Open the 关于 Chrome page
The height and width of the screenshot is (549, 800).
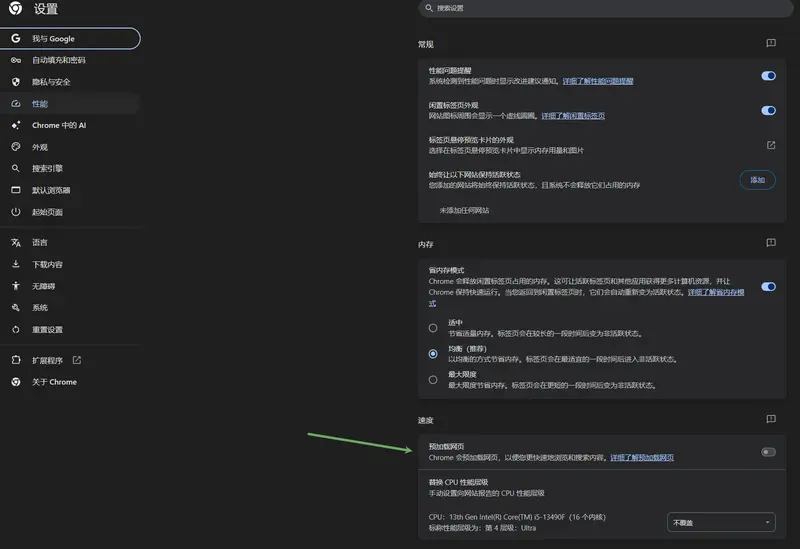point(70,382)
